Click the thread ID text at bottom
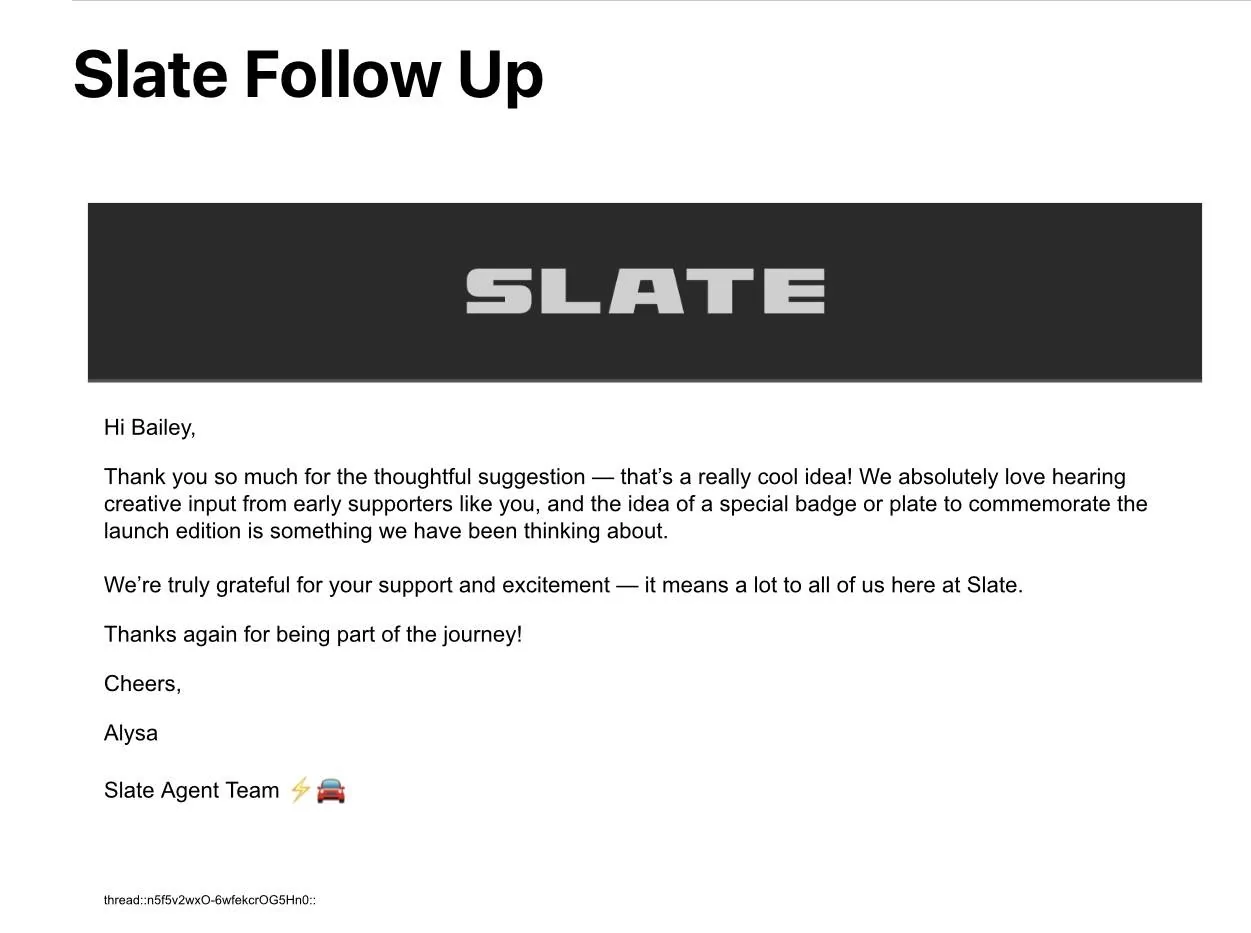The image size is (1251, 933). click(x=210, y=900)
